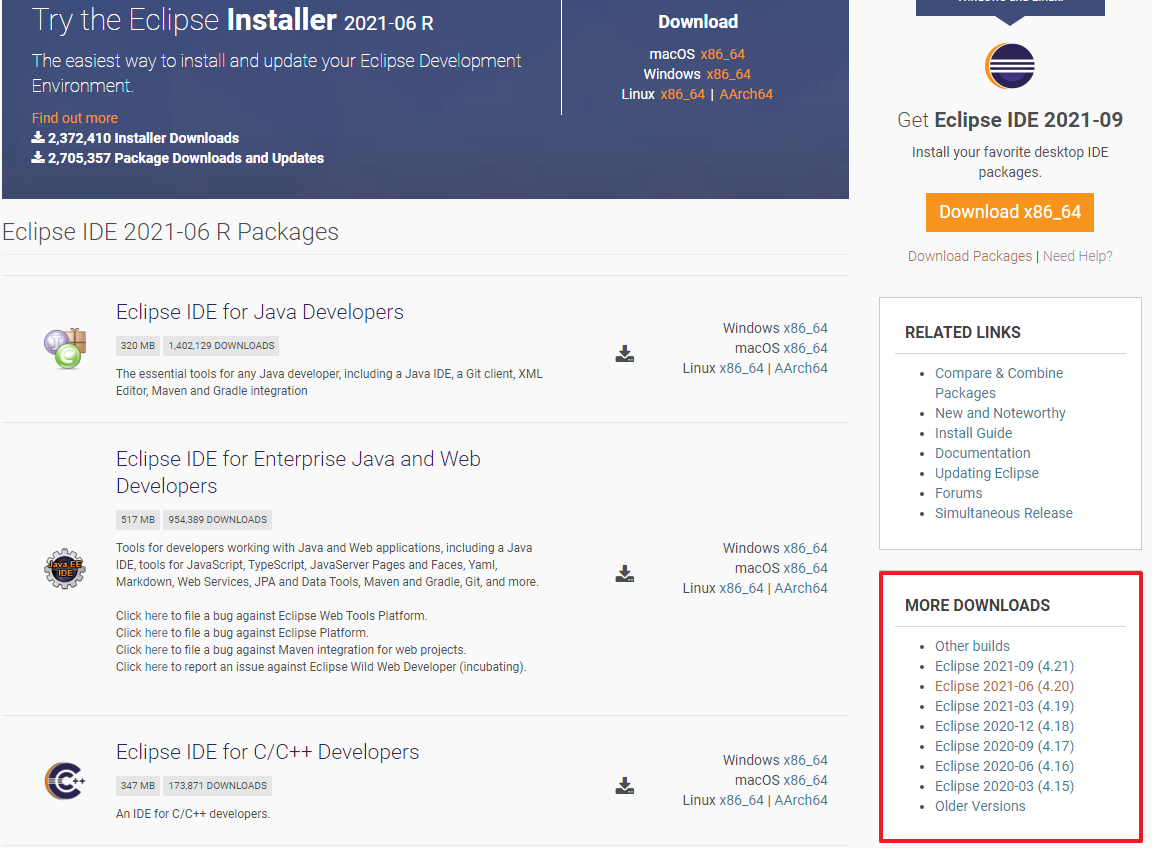Select Linux AArch64 for Java Developers
The width and height of the screenshot is (1152, 848).
801,368
